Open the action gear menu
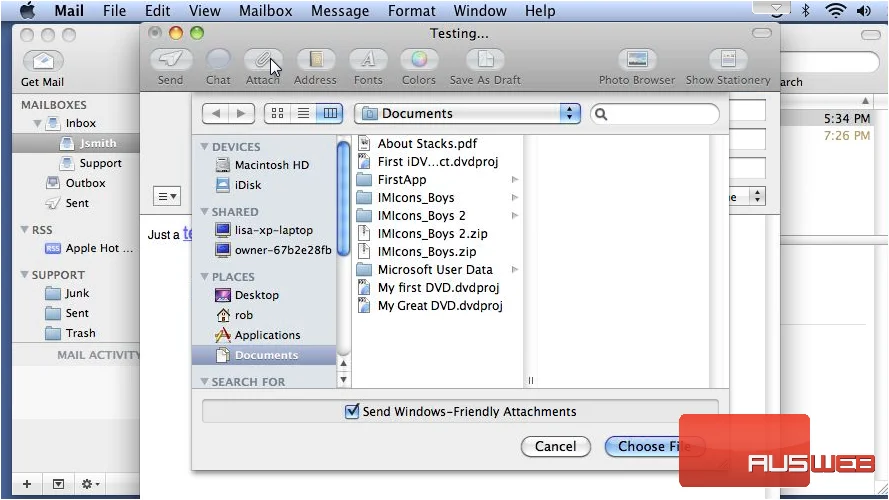This screenshot has width=889, height=500. click(90, 484)
